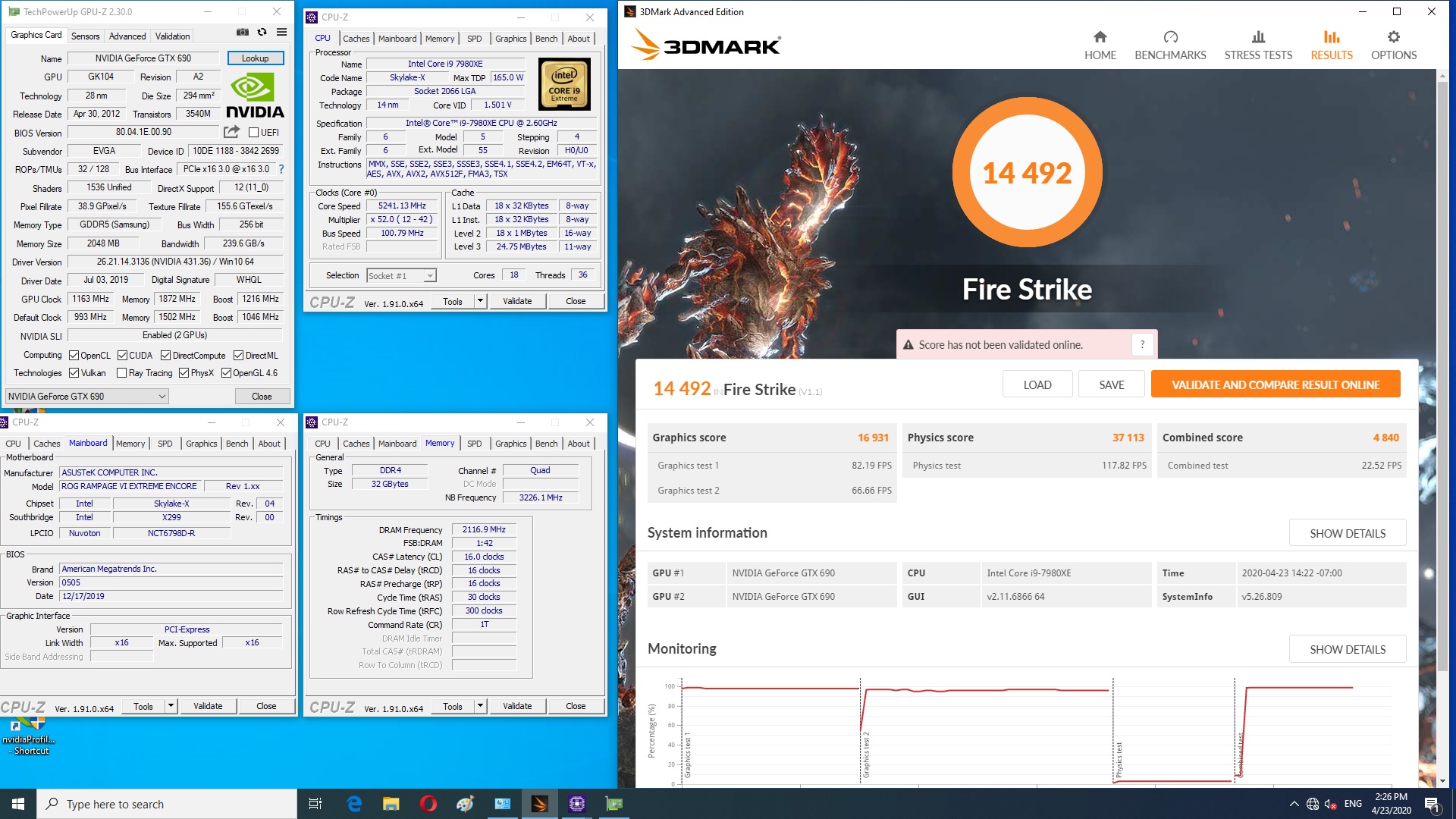Click the taskbar search box
This screenshot has width=1456, height=819.
(x=167, y=804)
